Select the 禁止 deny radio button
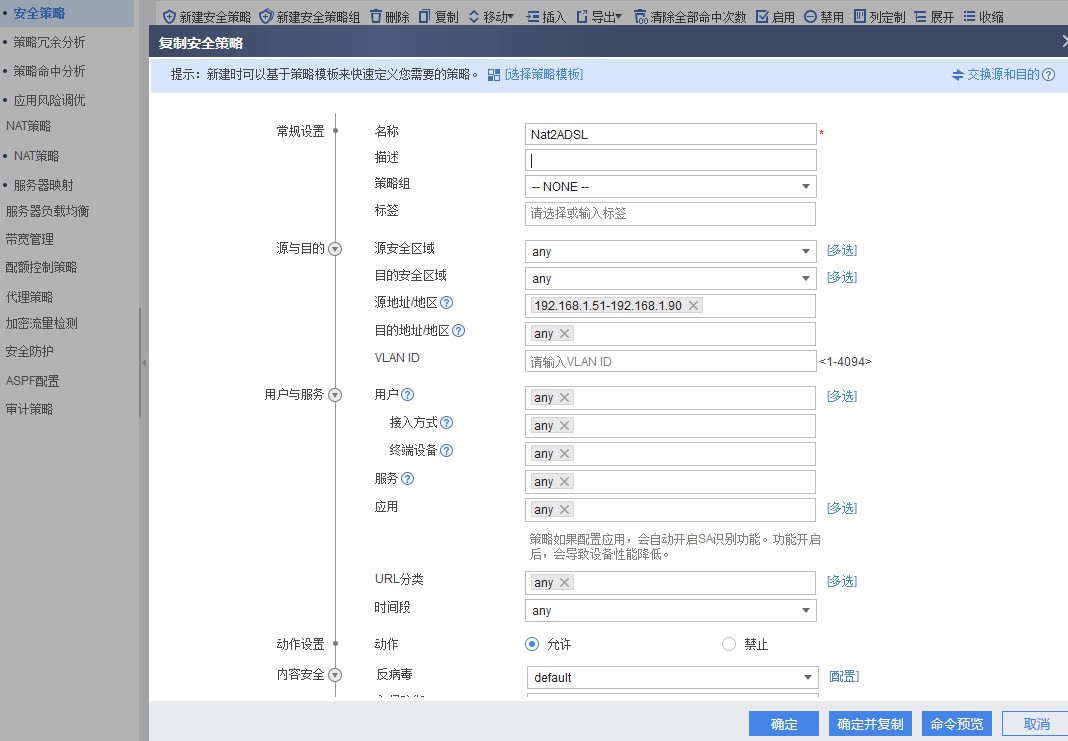This screenshot has height=741, width=1068. (x=729, y=644)
